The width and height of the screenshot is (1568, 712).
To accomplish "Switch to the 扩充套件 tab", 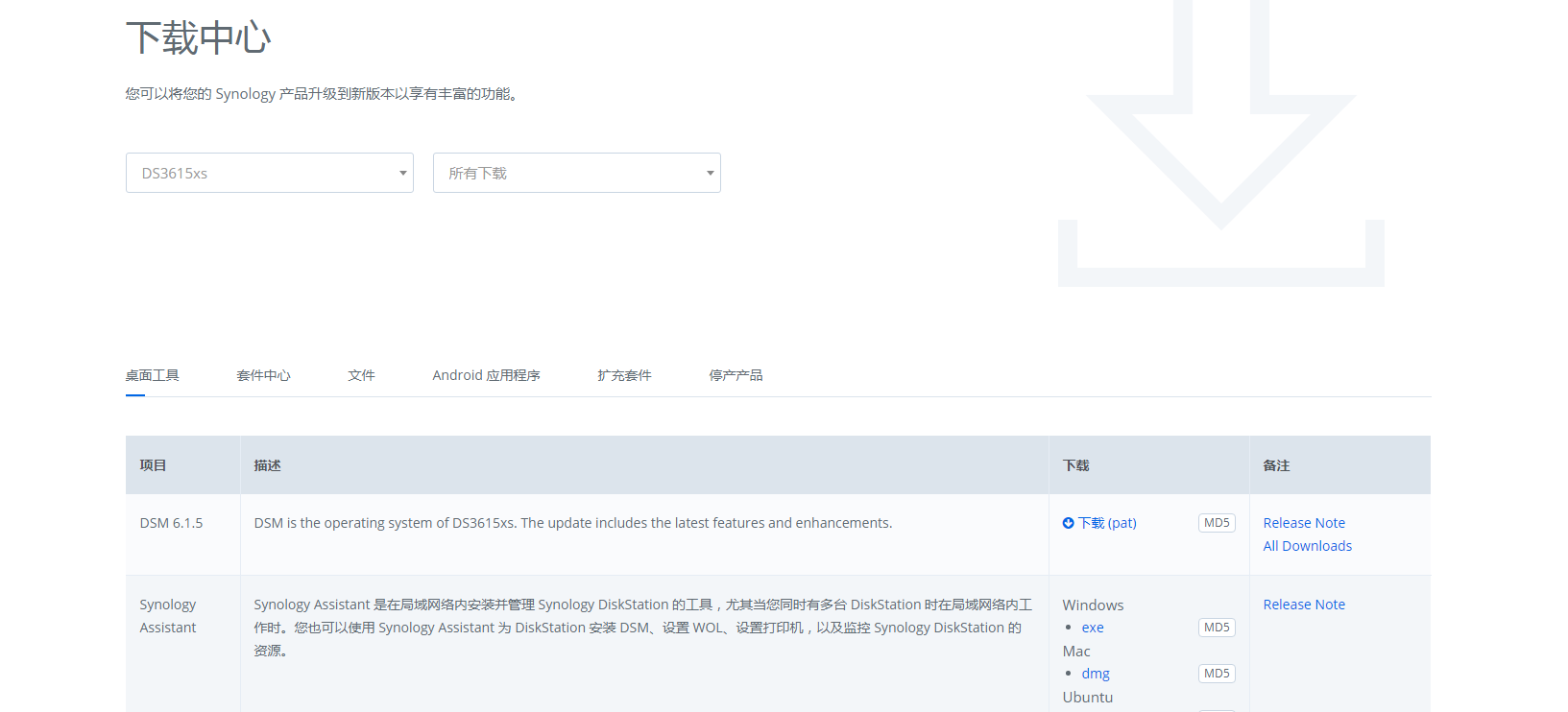I will (x=624, y=375).
